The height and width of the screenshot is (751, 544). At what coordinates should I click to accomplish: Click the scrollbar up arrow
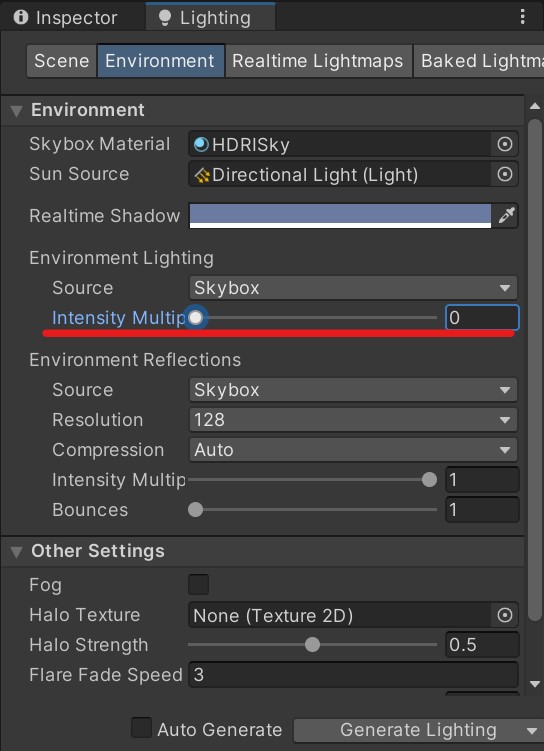tap(535, 107)
